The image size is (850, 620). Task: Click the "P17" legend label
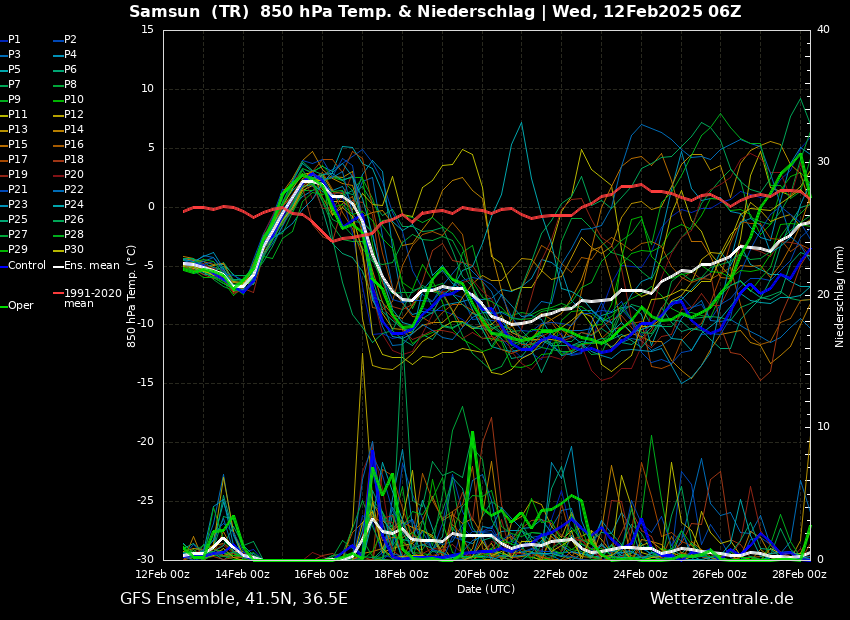[17, 159]
